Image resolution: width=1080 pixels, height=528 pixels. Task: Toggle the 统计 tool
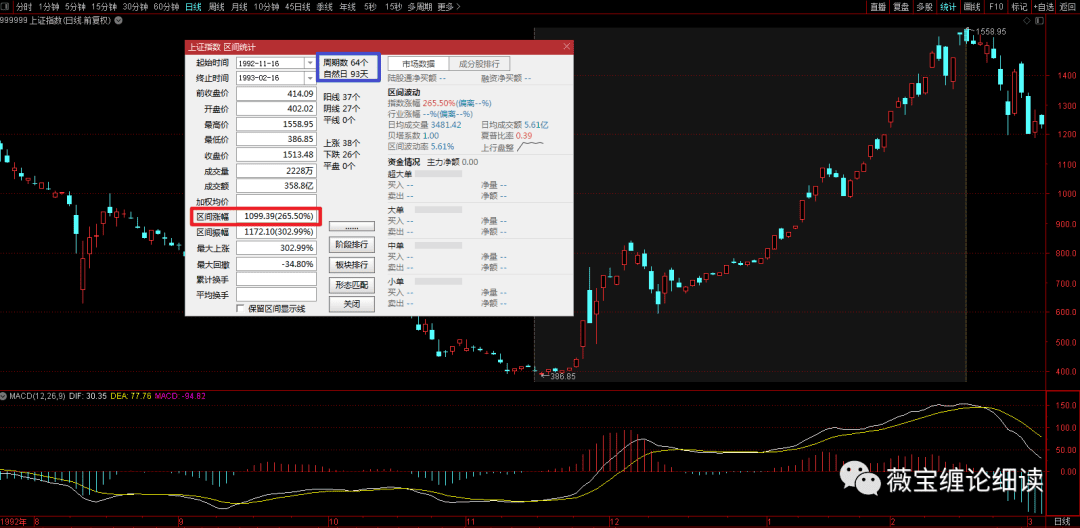click(x=948, y=7)
